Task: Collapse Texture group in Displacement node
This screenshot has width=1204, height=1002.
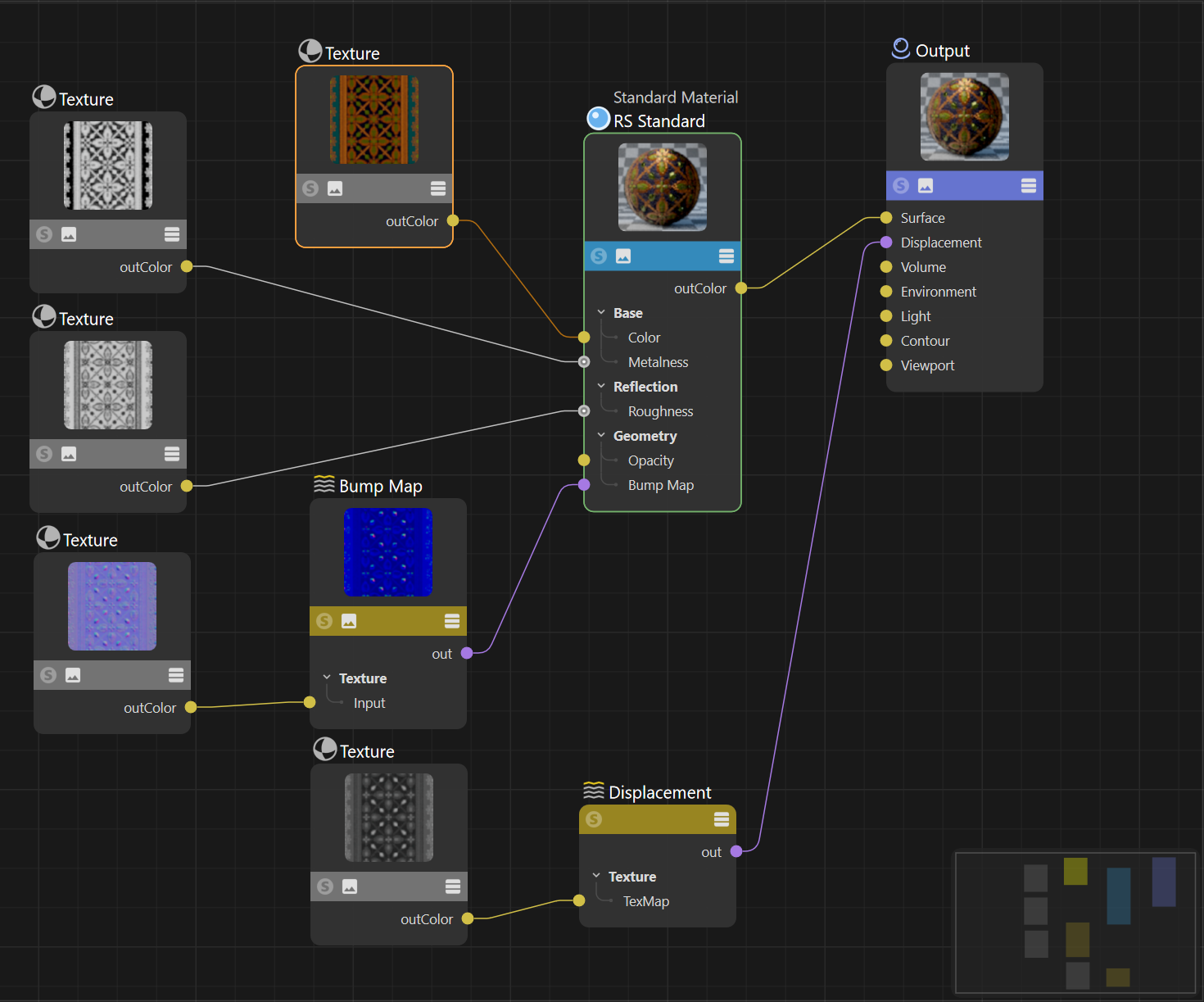Action: pos(596,877)
